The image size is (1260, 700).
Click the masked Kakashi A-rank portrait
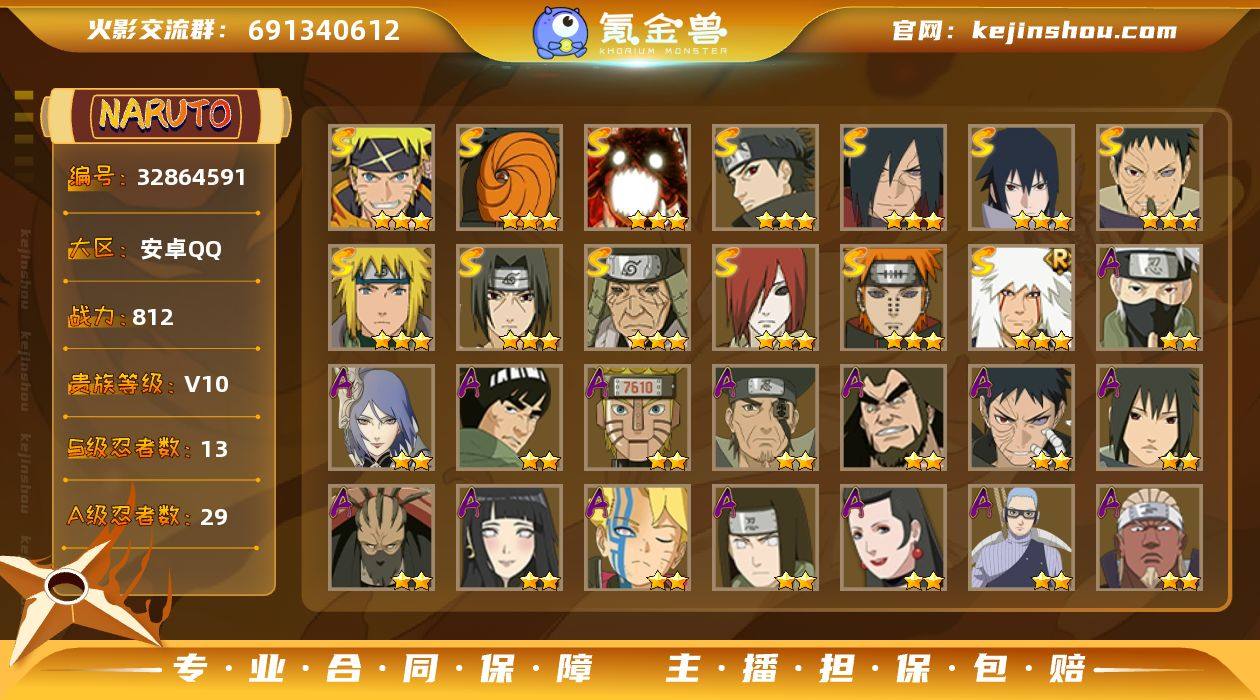1149,298
